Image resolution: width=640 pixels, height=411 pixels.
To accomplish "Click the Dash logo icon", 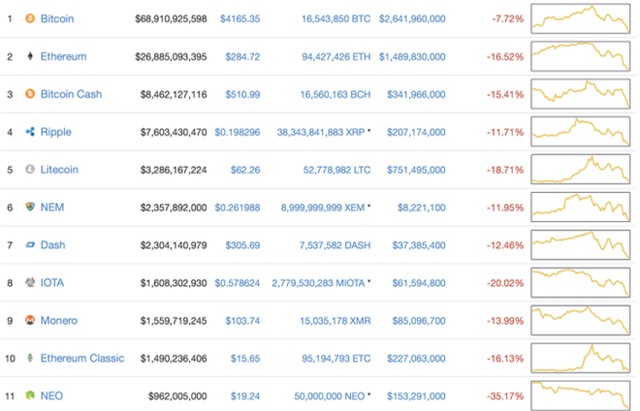I will (29, 245).
